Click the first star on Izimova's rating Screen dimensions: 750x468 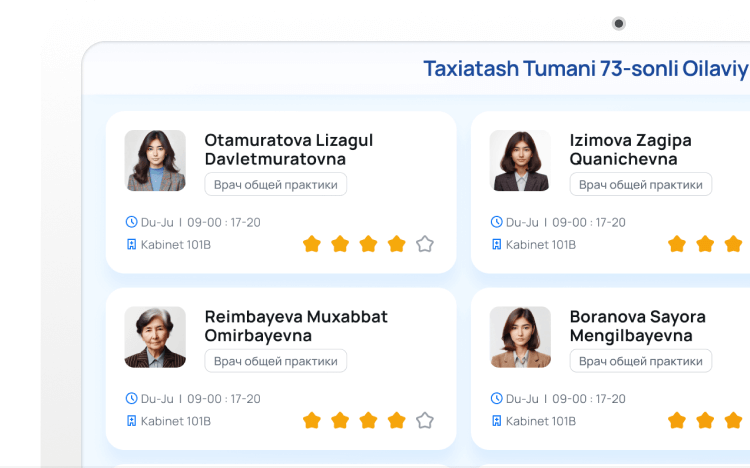(x=677, y=244)
